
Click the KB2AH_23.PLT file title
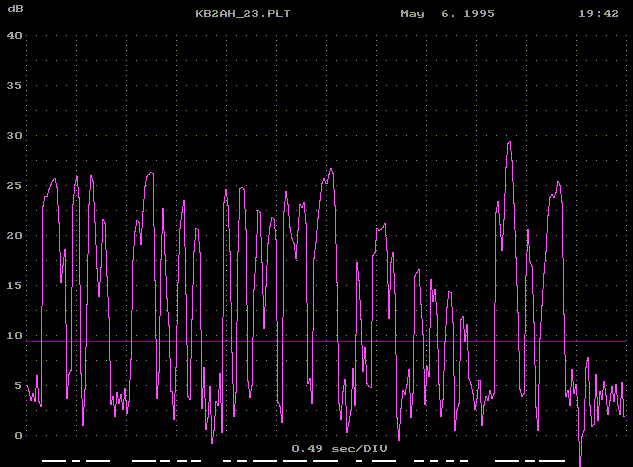coord(243,14)
